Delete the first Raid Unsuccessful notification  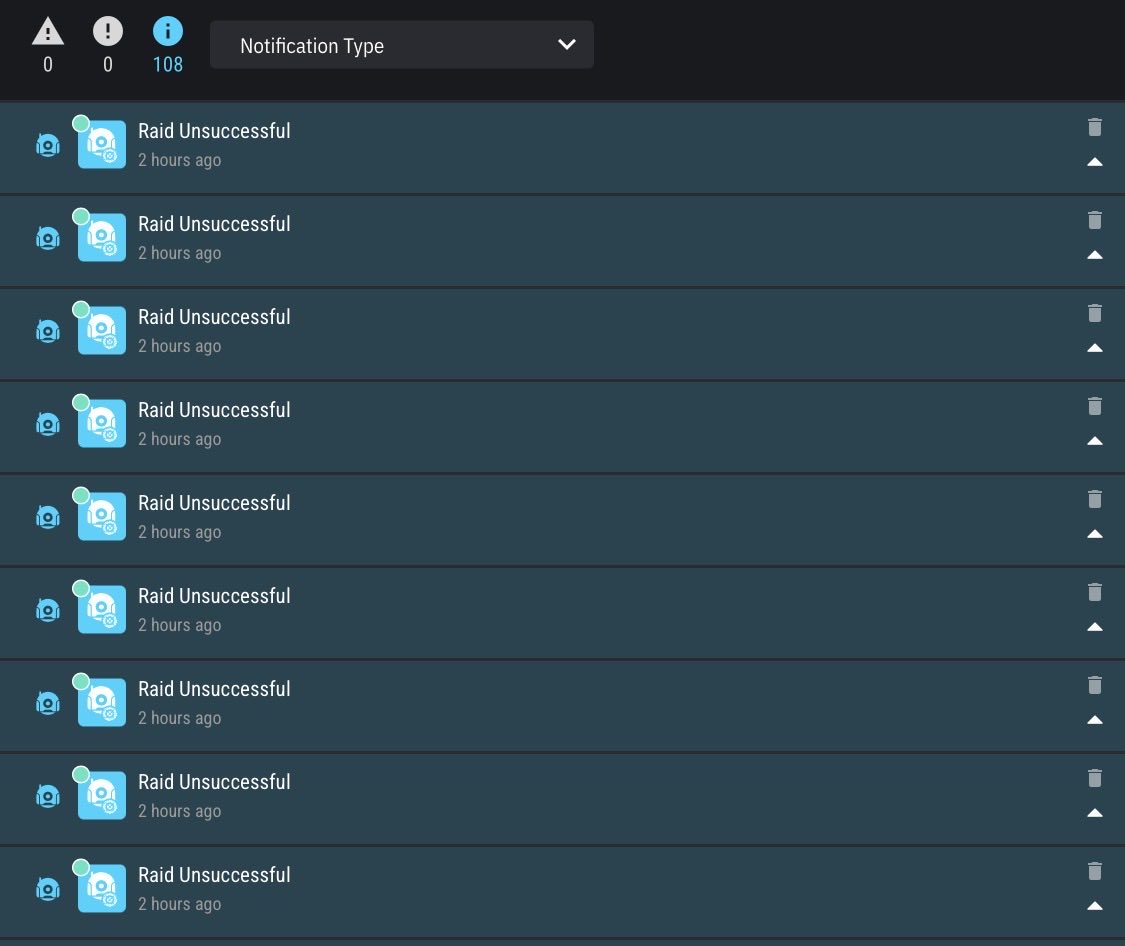tap(1094, 128)
